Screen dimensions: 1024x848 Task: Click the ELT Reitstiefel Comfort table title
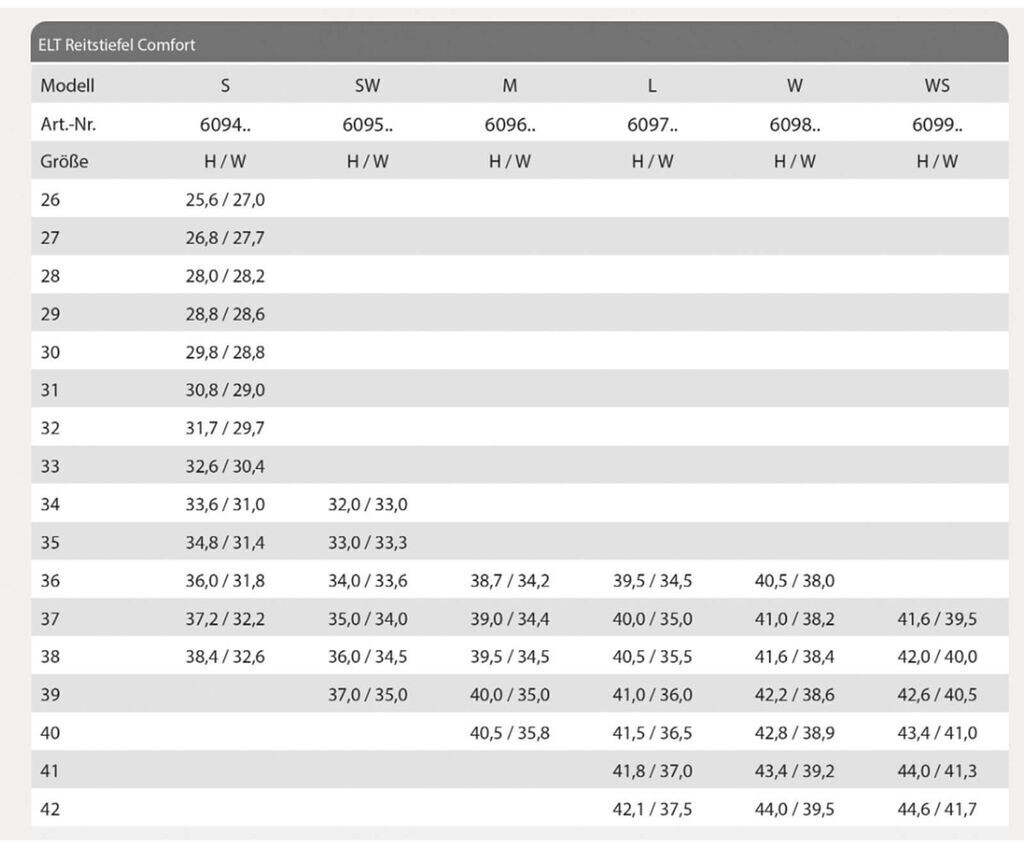pyautogui.click(x=117, y=45)
